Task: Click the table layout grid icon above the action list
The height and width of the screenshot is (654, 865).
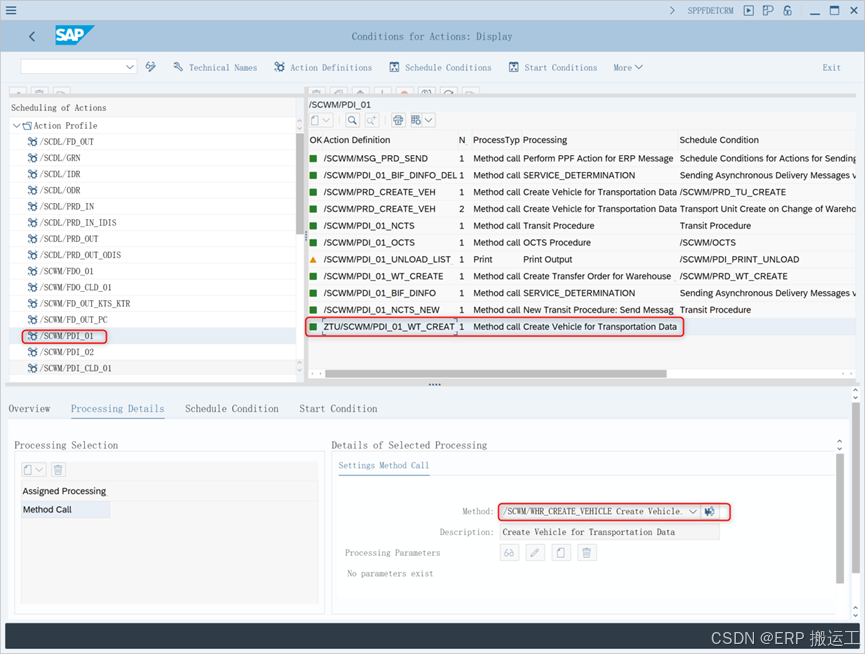Action: click(x=417, y=118)
